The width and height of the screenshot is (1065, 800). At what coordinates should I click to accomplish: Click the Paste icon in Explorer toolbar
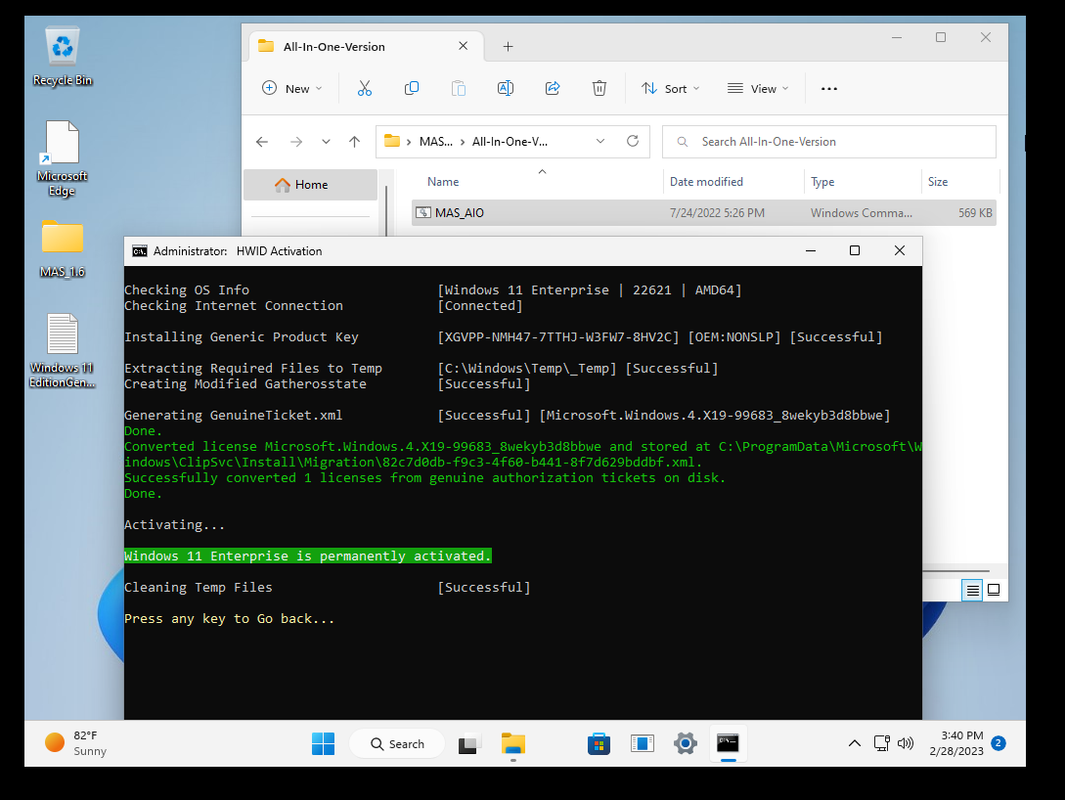click(x=458, y=88)
